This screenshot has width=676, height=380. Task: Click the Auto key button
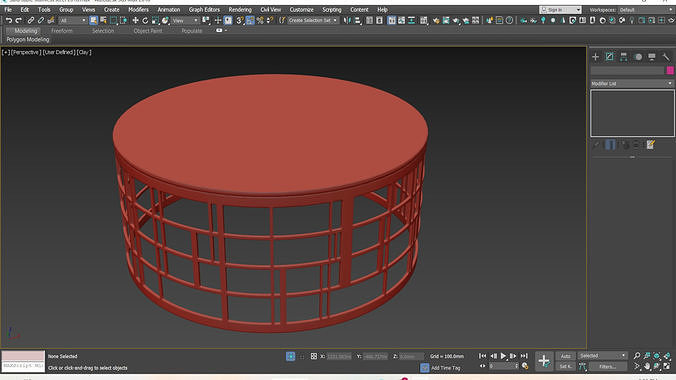pyautogui.click(x=566, y=356)
